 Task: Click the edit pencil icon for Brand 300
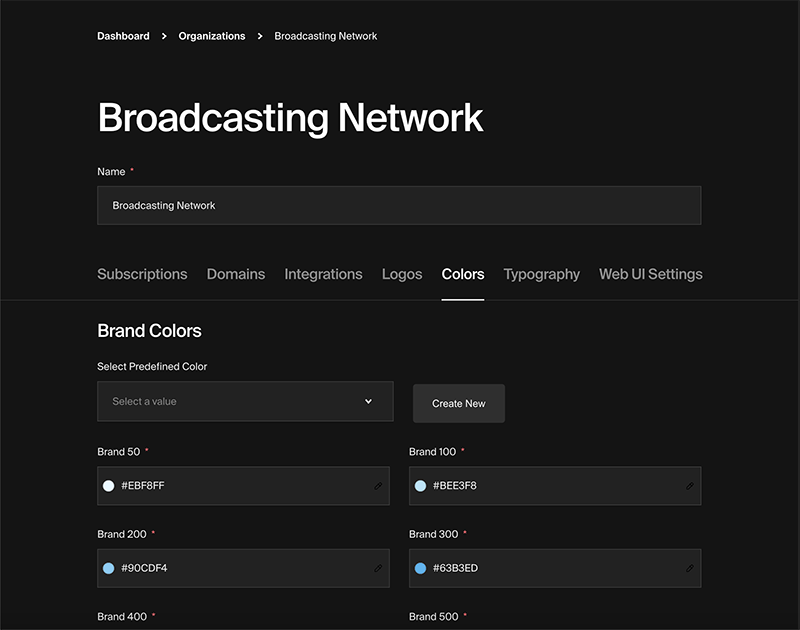tap(690, 568)
